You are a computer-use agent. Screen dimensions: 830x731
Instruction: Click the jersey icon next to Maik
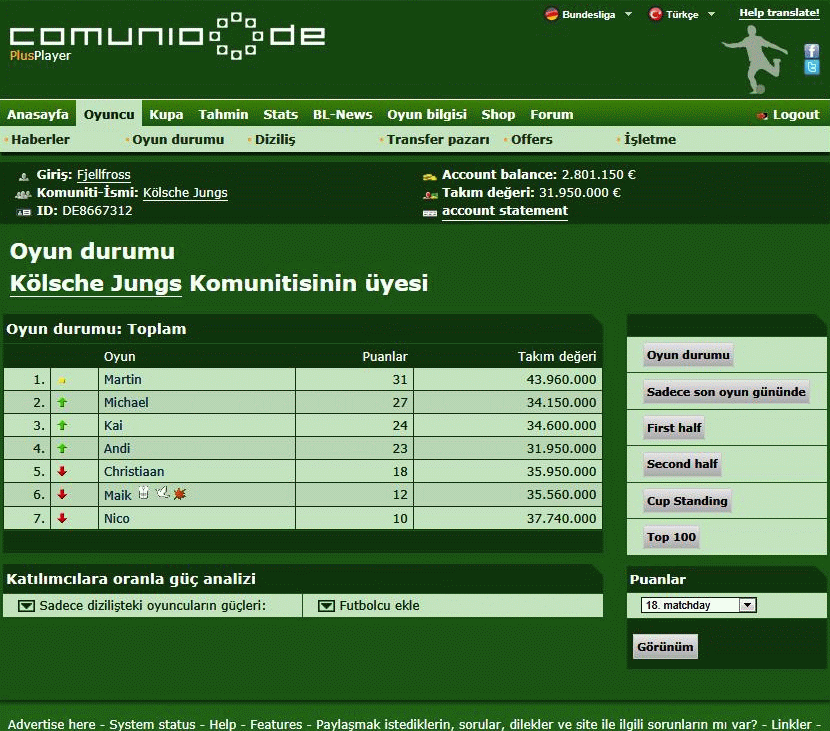tap(143, 493)
